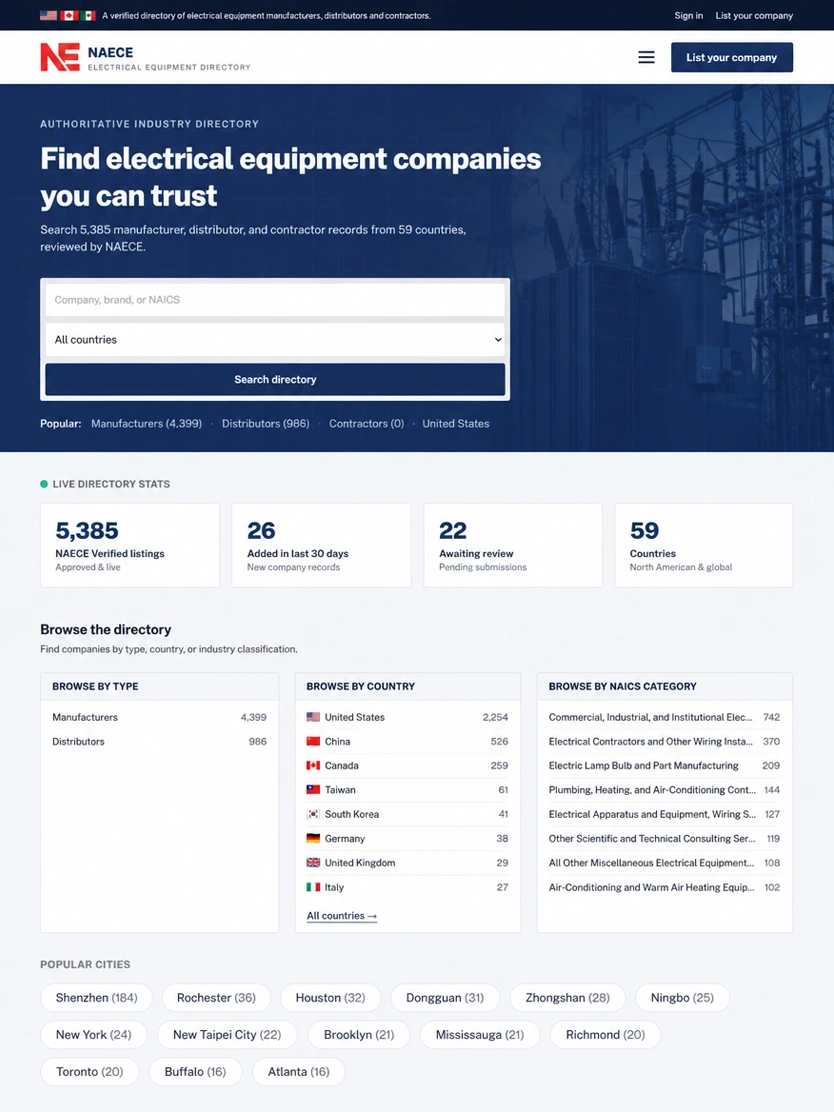
Task: Open List your company link in top bar
Action: [754, 16]
